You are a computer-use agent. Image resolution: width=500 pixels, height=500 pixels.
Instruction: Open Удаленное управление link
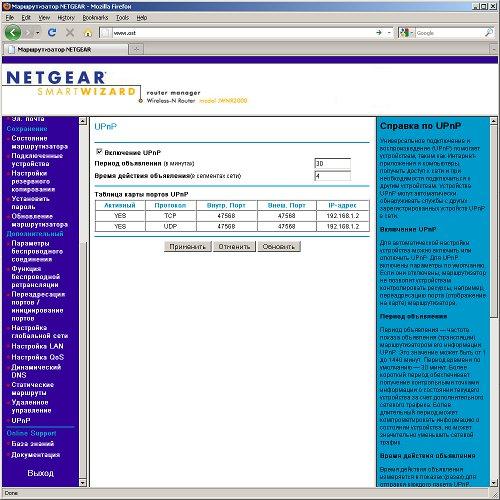[31, 406]
